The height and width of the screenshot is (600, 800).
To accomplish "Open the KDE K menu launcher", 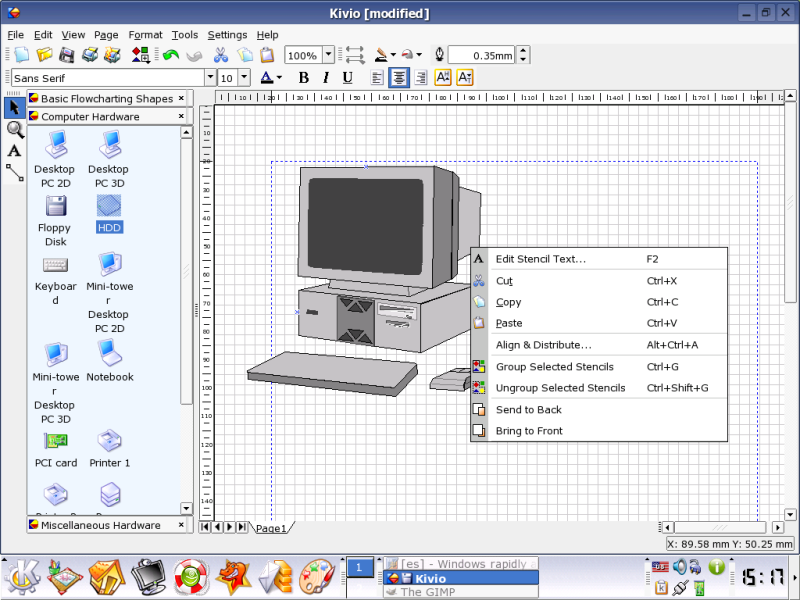I will (x=22, y=577).
